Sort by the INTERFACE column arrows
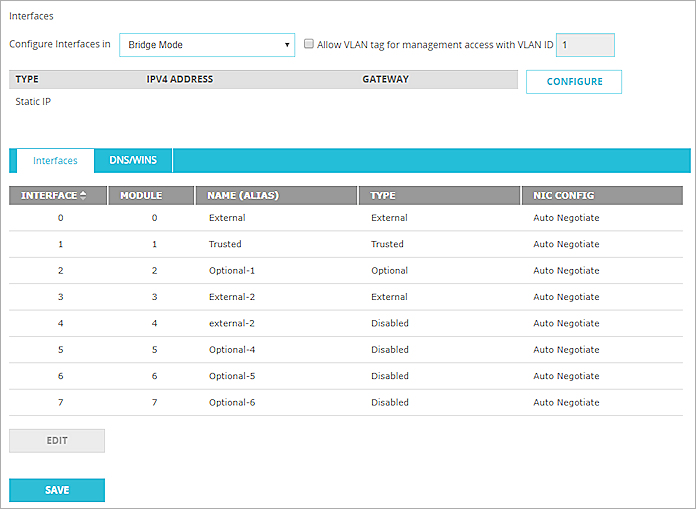Viewport: 696px width, 509px height. pos(82,195)
